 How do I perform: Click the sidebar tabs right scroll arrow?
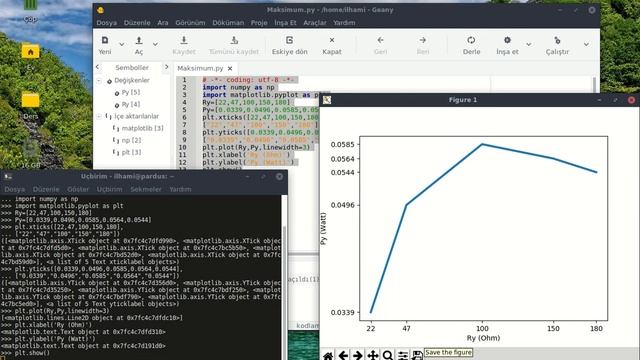tap(166, 67)
